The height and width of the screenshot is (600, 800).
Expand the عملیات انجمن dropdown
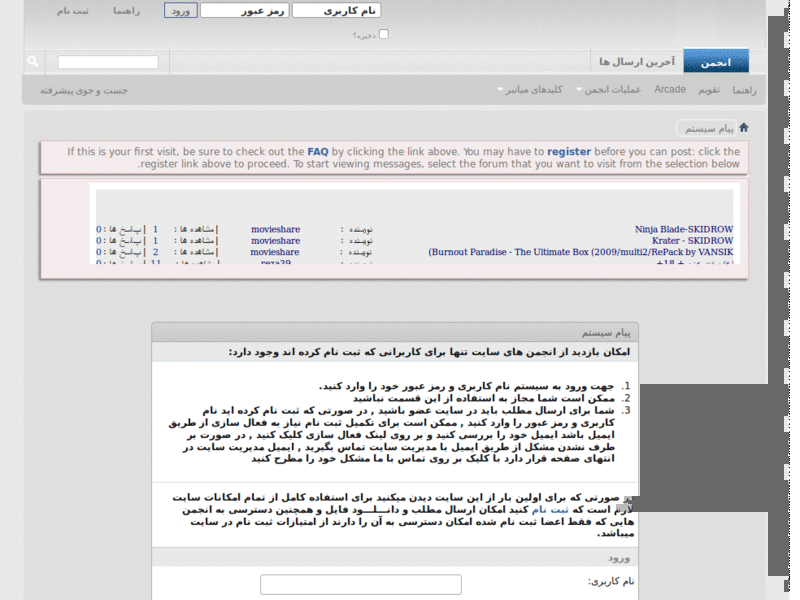pos(609,90)
